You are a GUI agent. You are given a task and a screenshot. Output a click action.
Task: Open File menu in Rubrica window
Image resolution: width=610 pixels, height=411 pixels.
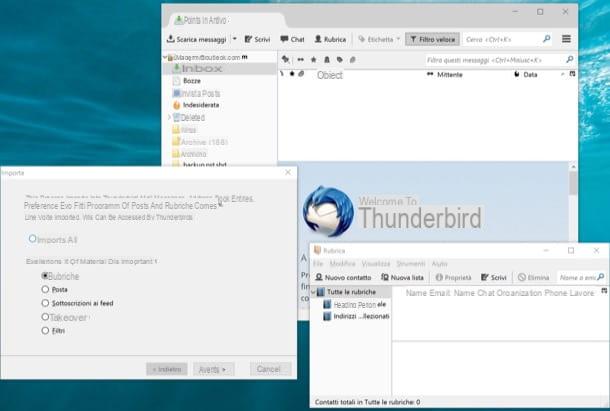[318, 264]
